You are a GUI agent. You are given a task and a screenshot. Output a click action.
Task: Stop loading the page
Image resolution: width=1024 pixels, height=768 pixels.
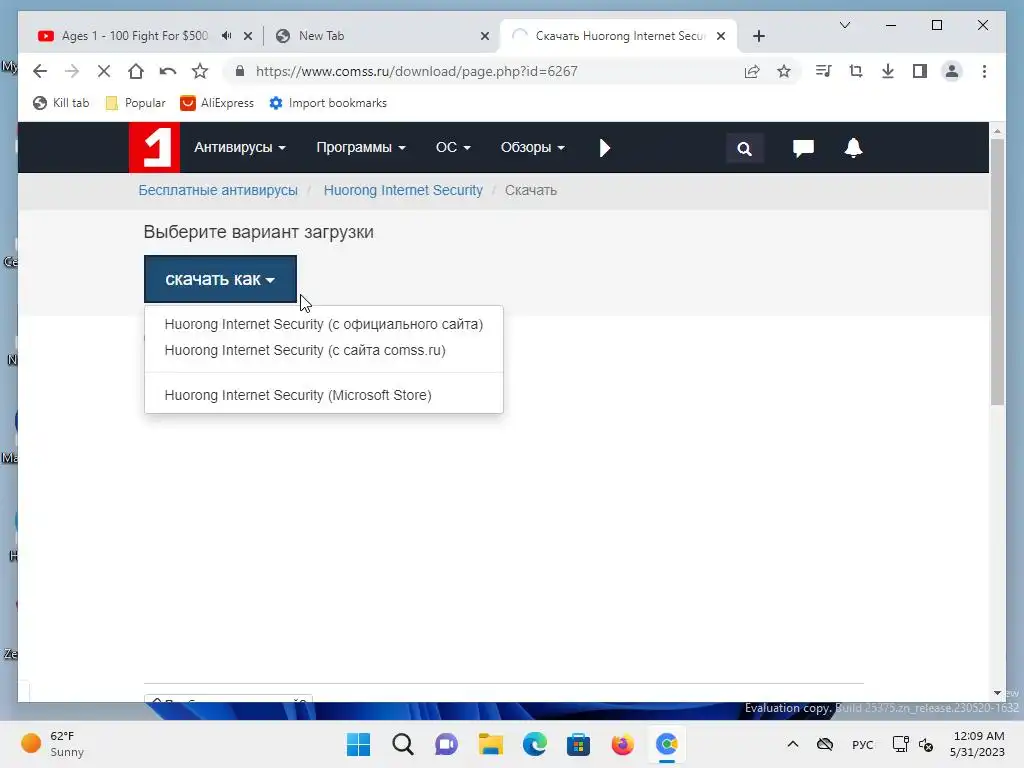[x=104, y=71]
